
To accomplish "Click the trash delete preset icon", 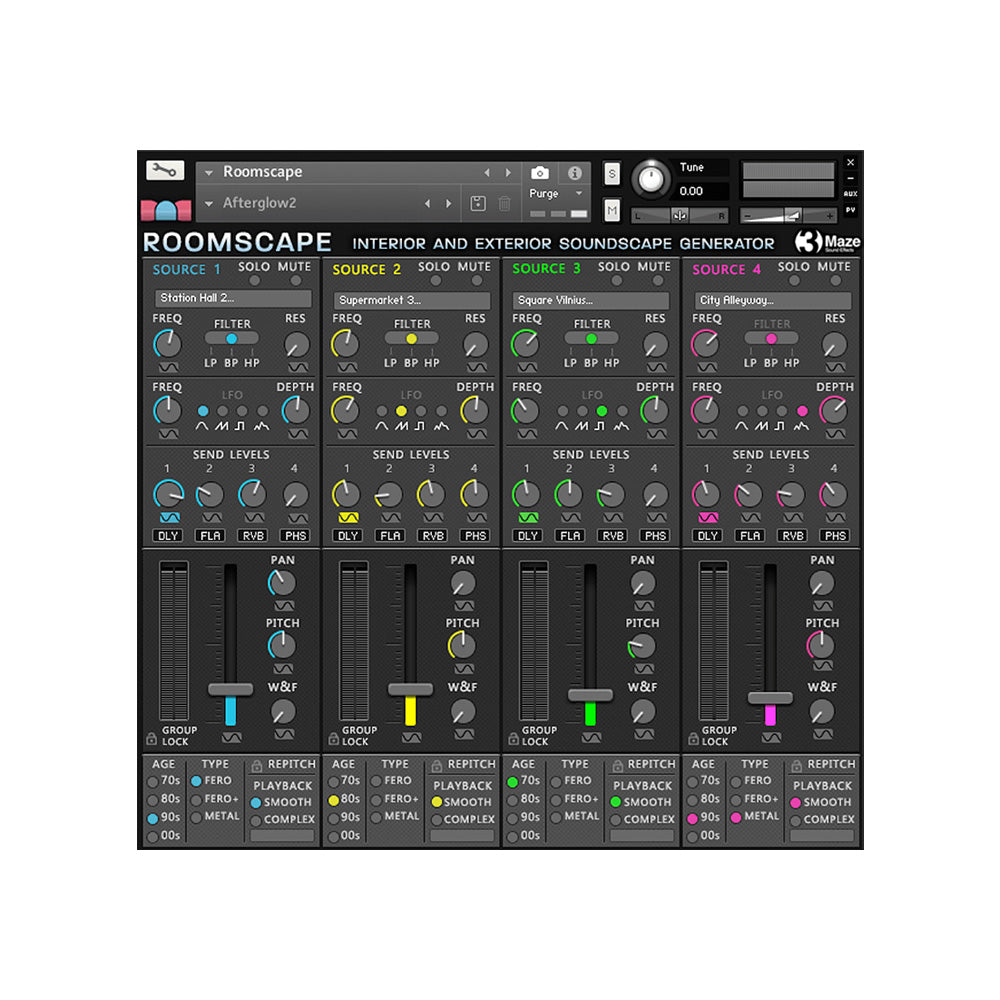I will pyautogui.click(x=505, y=204).
